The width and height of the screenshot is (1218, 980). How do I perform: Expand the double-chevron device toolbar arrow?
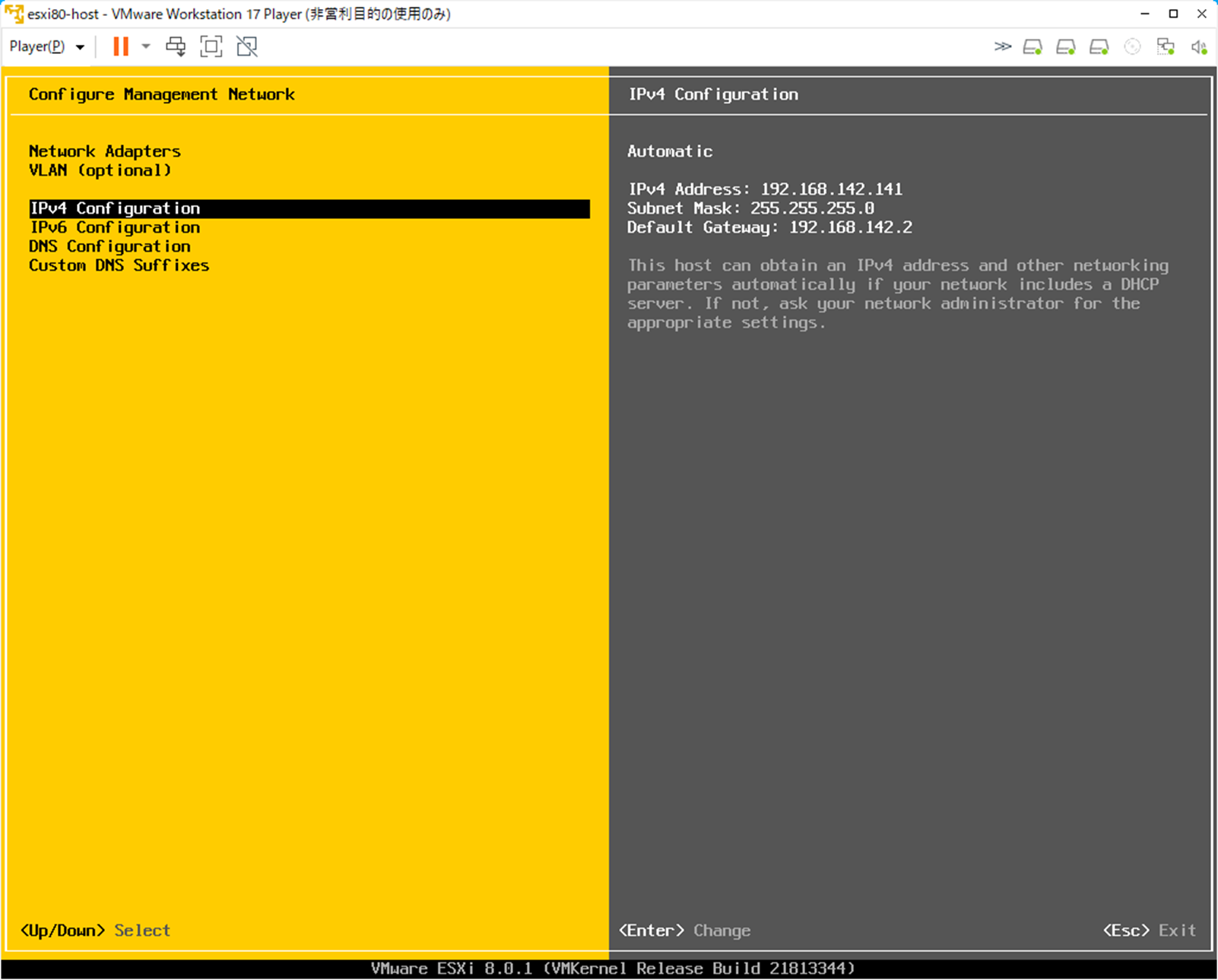[1003, 47]
